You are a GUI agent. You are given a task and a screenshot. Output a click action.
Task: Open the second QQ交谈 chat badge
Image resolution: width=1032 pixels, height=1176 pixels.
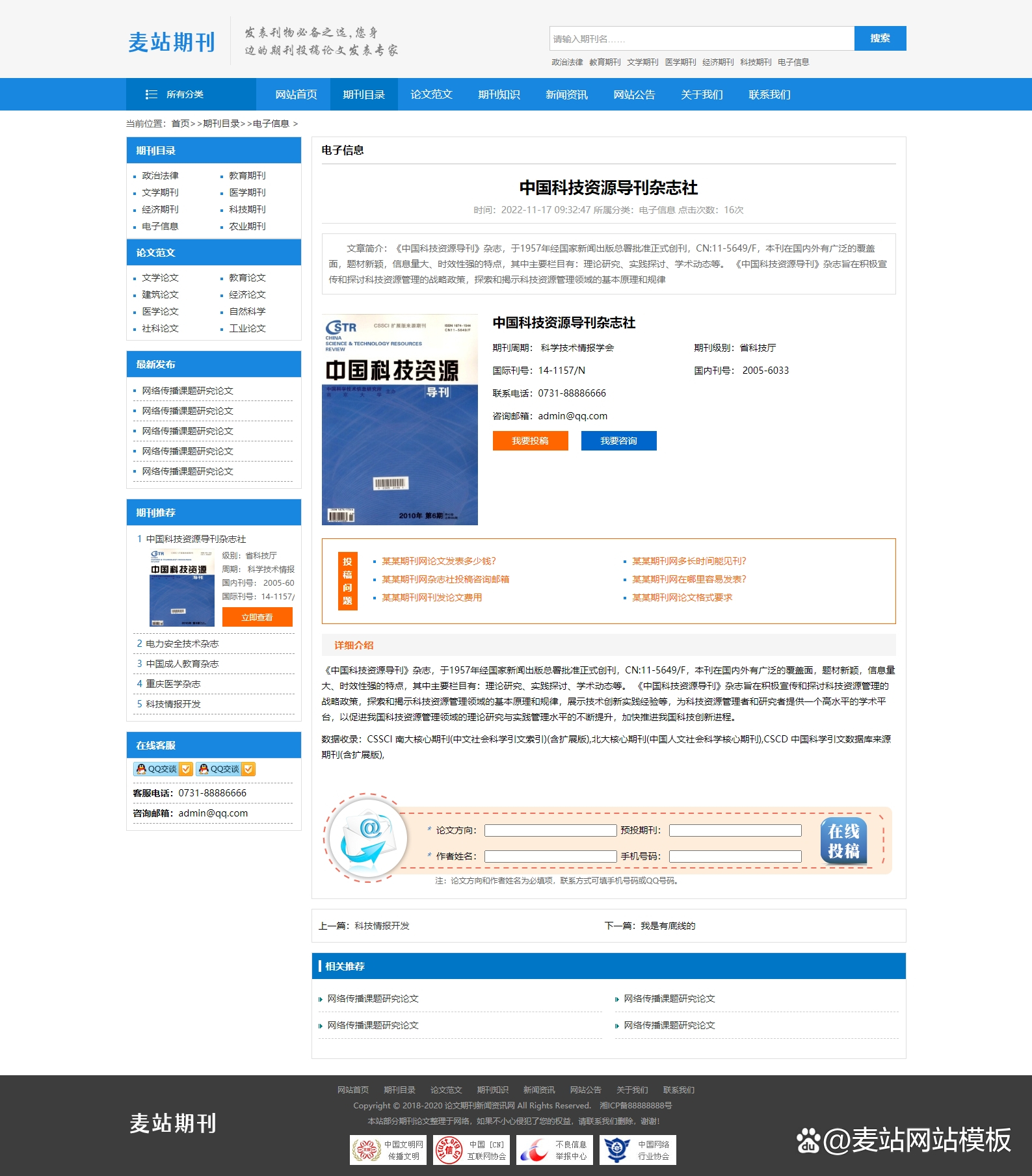pos(225,769)
